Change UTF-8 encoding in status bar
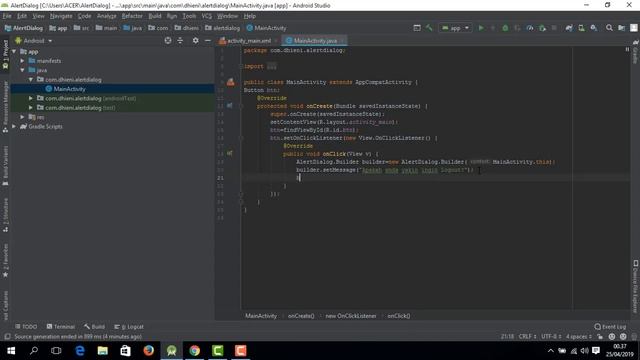640x360 pixels. click(551, 337)
